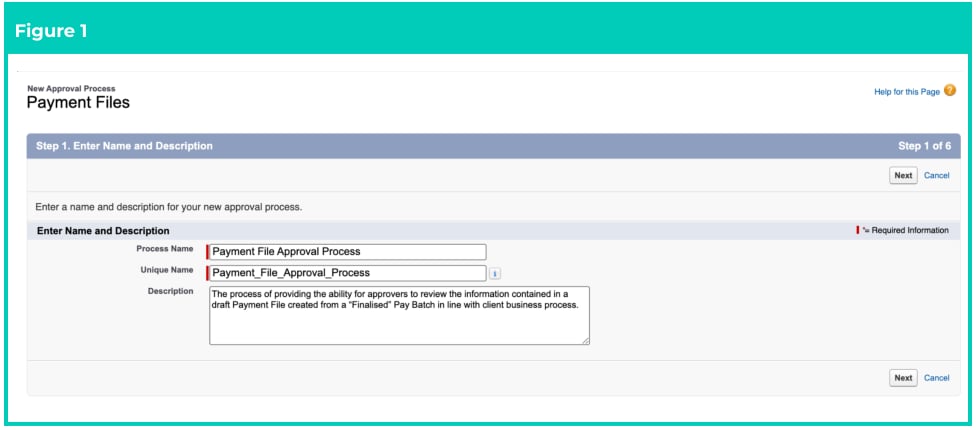Screen dimensions: 976x430
Task: Click the top Next button
Action: [903, 175]
